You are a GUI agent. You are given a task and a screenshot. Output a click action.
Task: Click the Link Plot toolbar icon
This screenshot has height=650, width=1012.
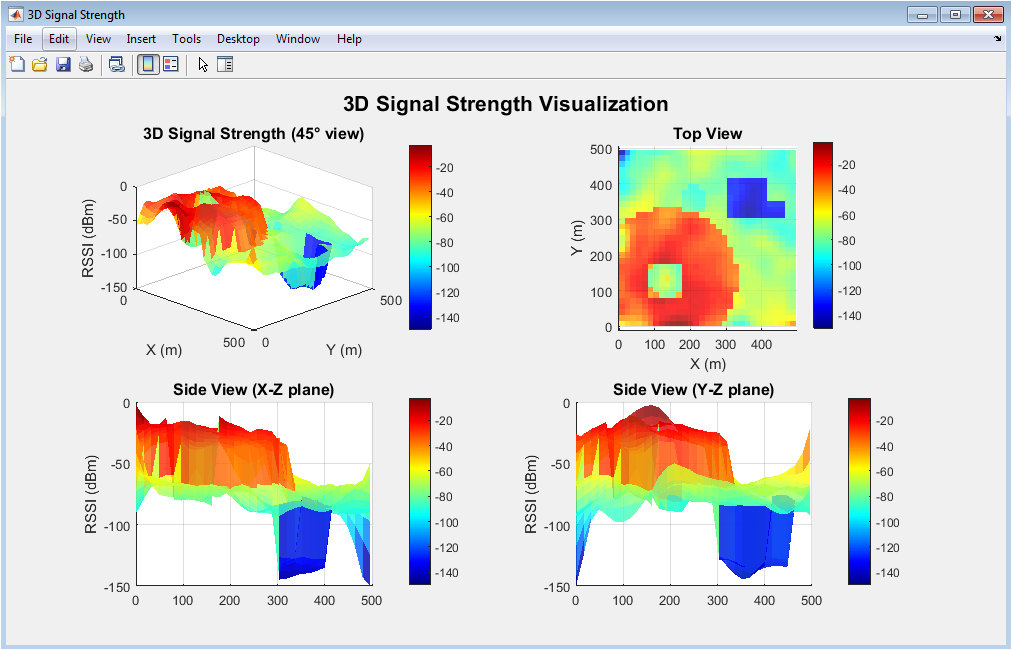(117, 65)
